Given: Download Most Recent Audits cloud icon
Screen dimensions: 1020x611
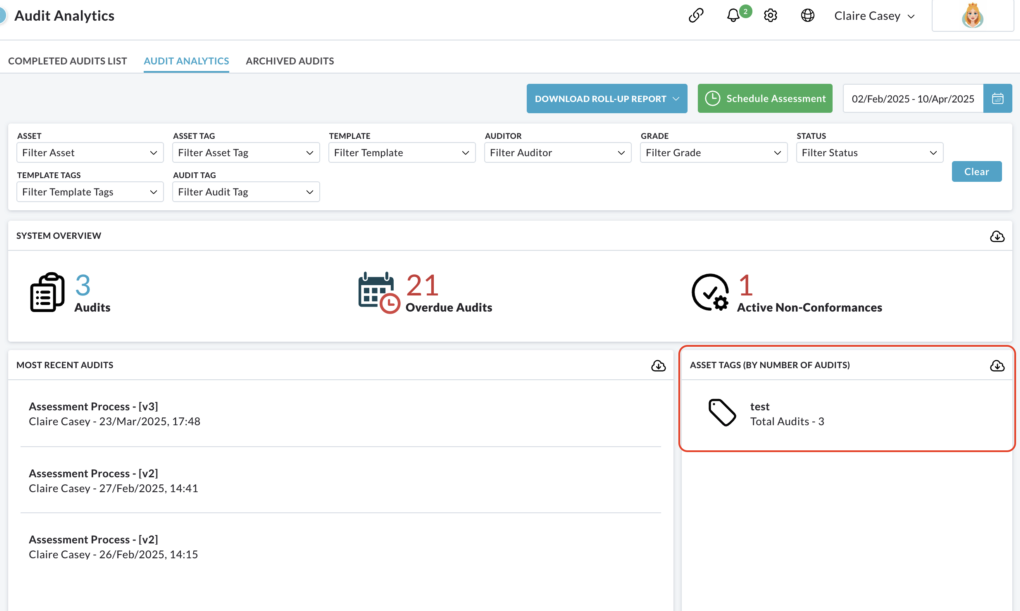Looking at the screenshot, I should click(x=658, y=366).
